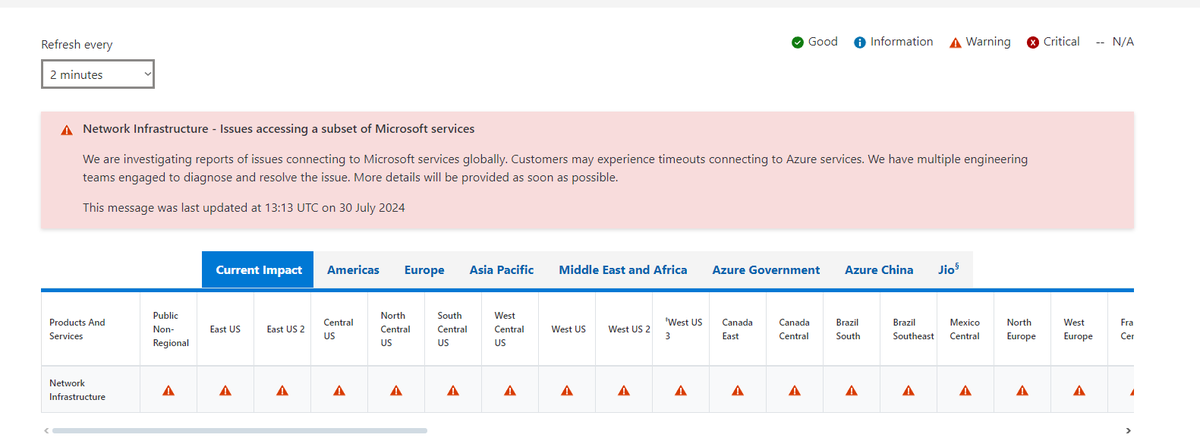Screen dimensions: 1200x444
Task: Click the East US warning icon
Action: click(225, 391)
